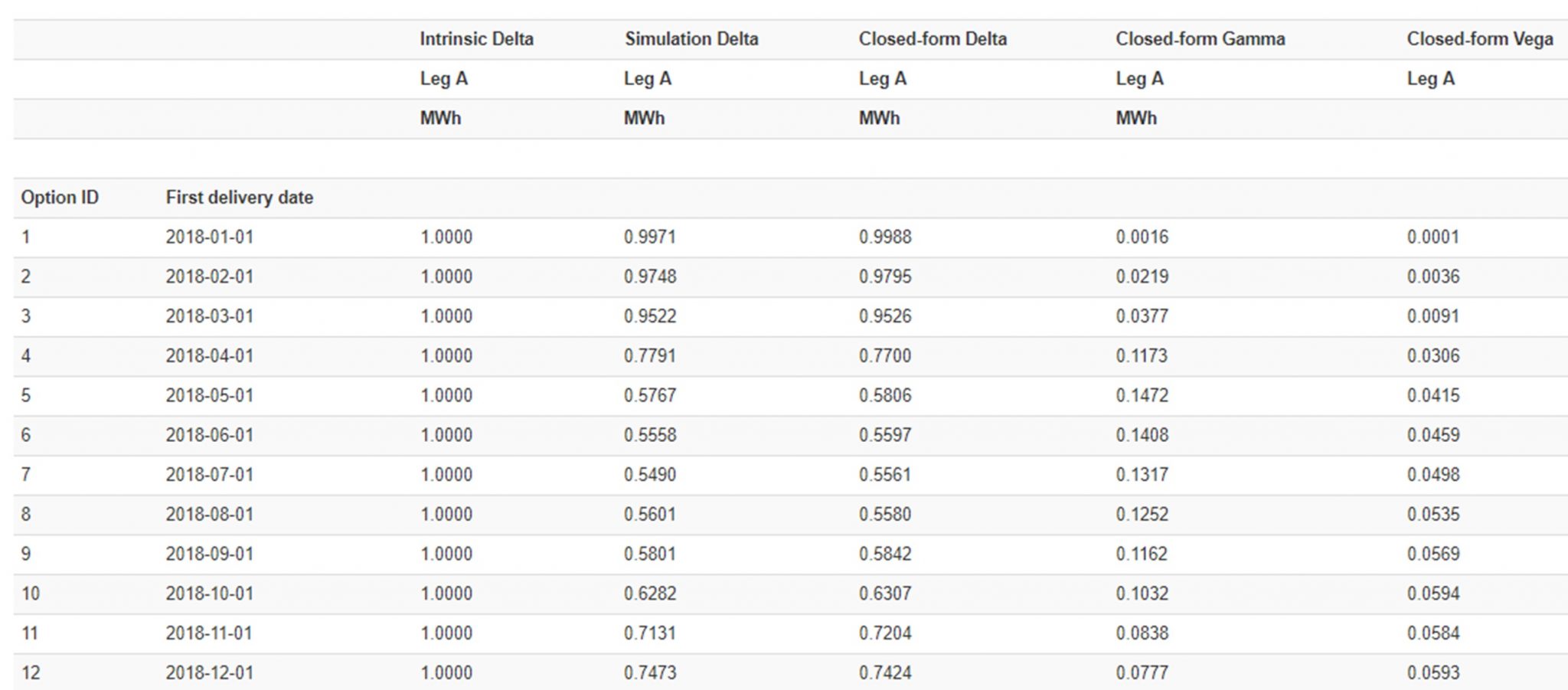Screen dimensions: 1568x690
Task: Click Closed-form Gamma value 0.1408
Action: pos(1142,435)
